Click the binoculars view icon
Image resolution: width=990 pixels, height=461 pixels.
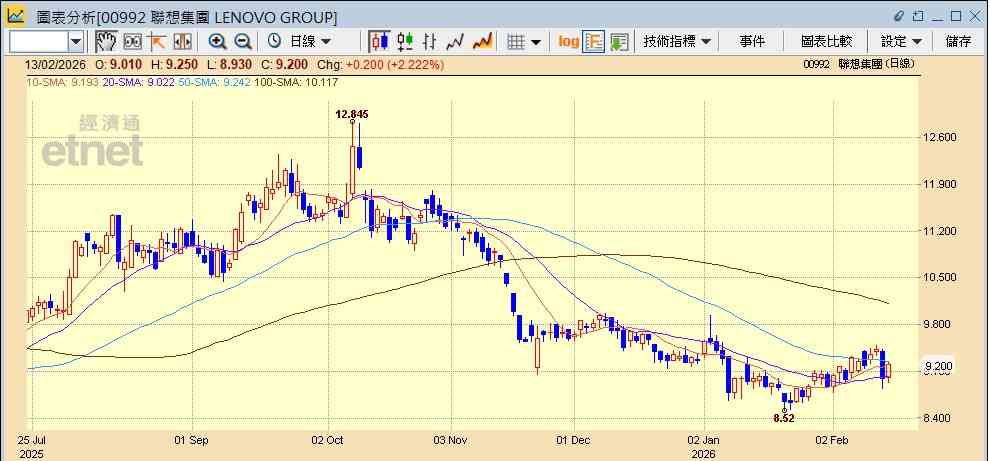click(133, 42)
